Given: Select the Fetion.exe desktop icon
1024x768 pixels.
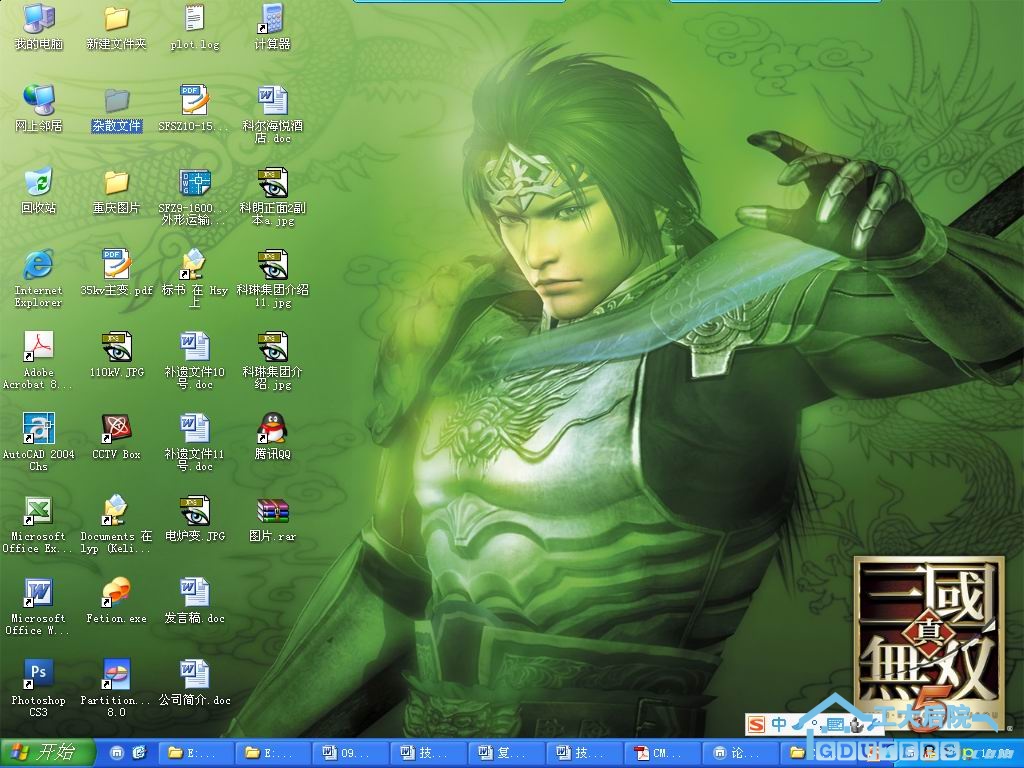Looking at the screenshot, I should (x=117, y=593).
